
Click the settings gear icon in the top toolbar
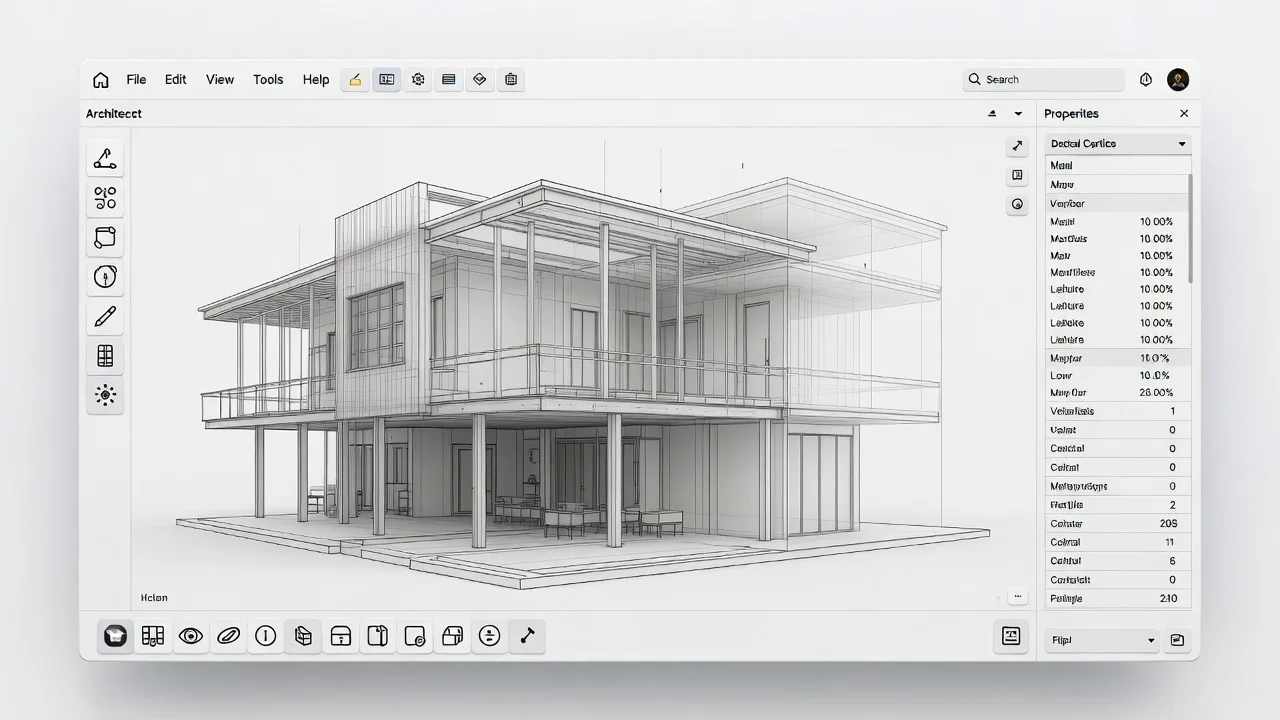coord(418,79)
